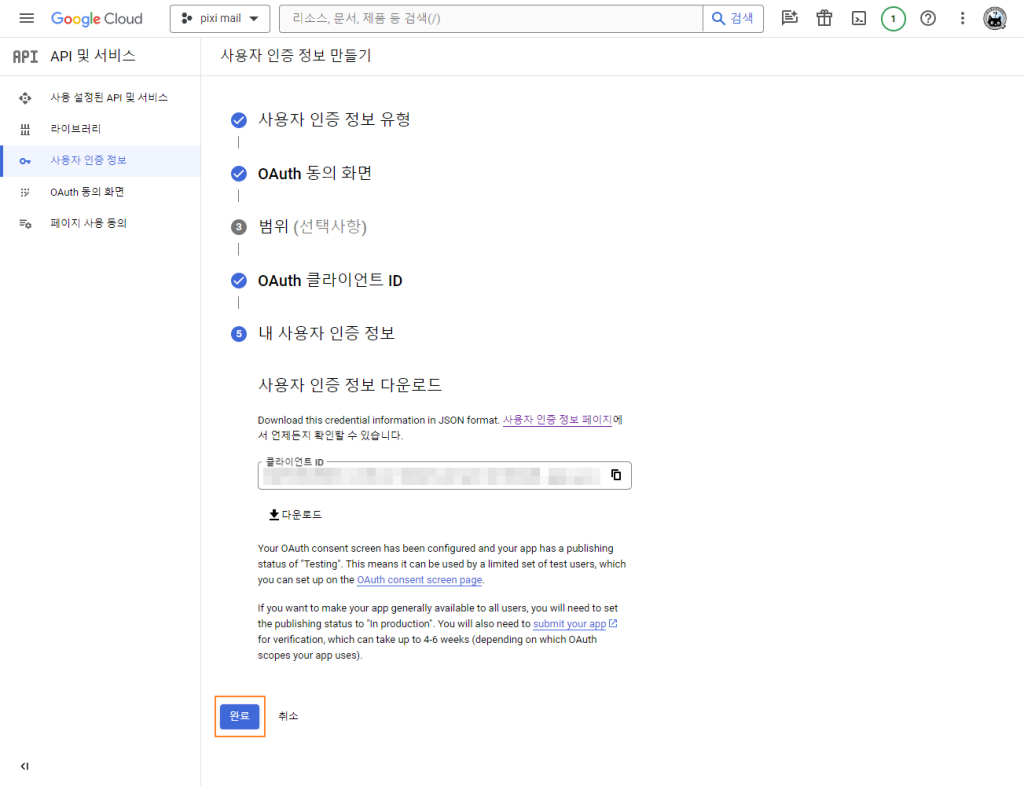Open notifications badge showing 1

(x=893, y=19)
